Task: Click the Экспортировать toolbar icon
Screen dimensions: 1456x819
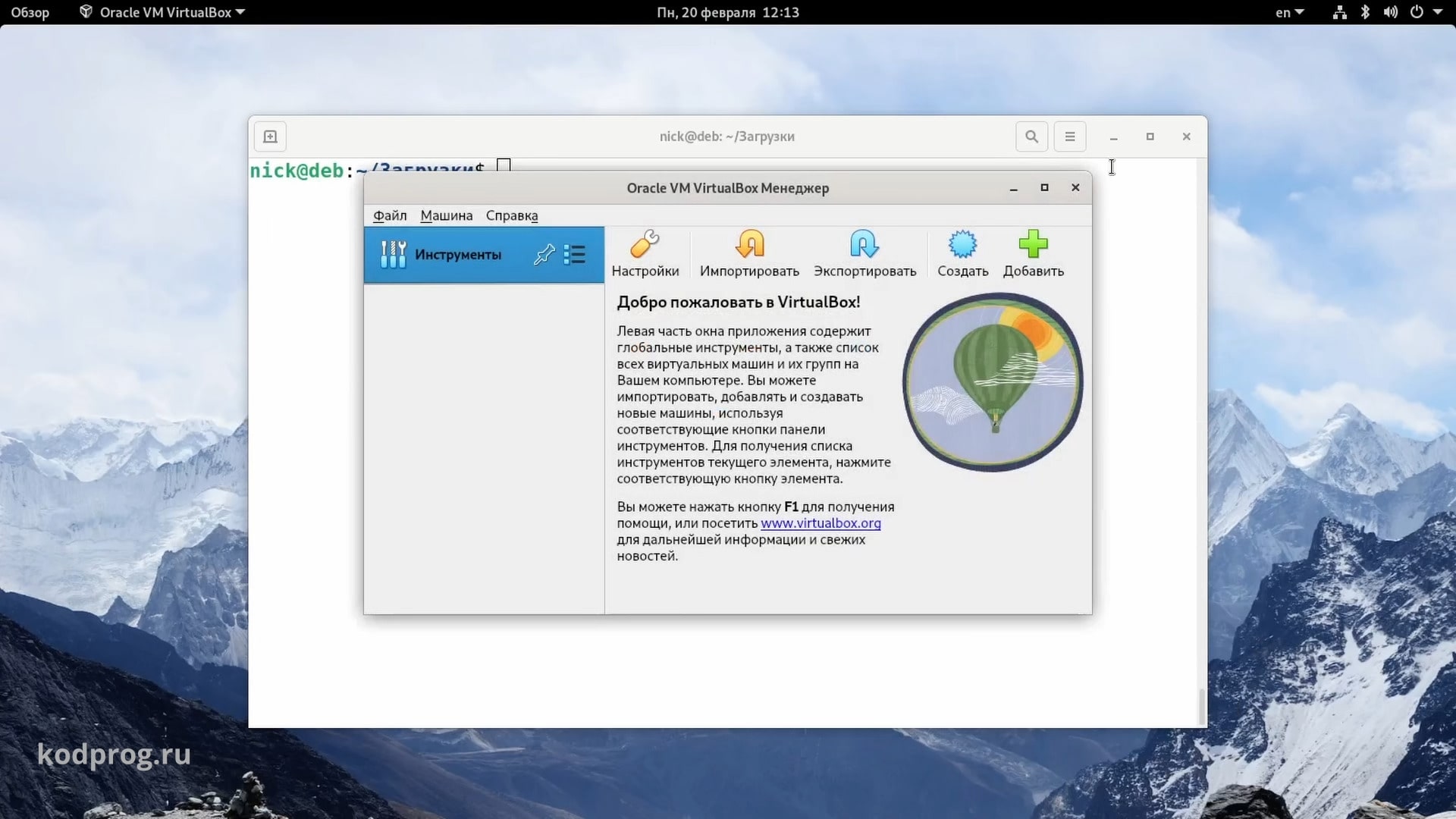Action: pos(864,254)
